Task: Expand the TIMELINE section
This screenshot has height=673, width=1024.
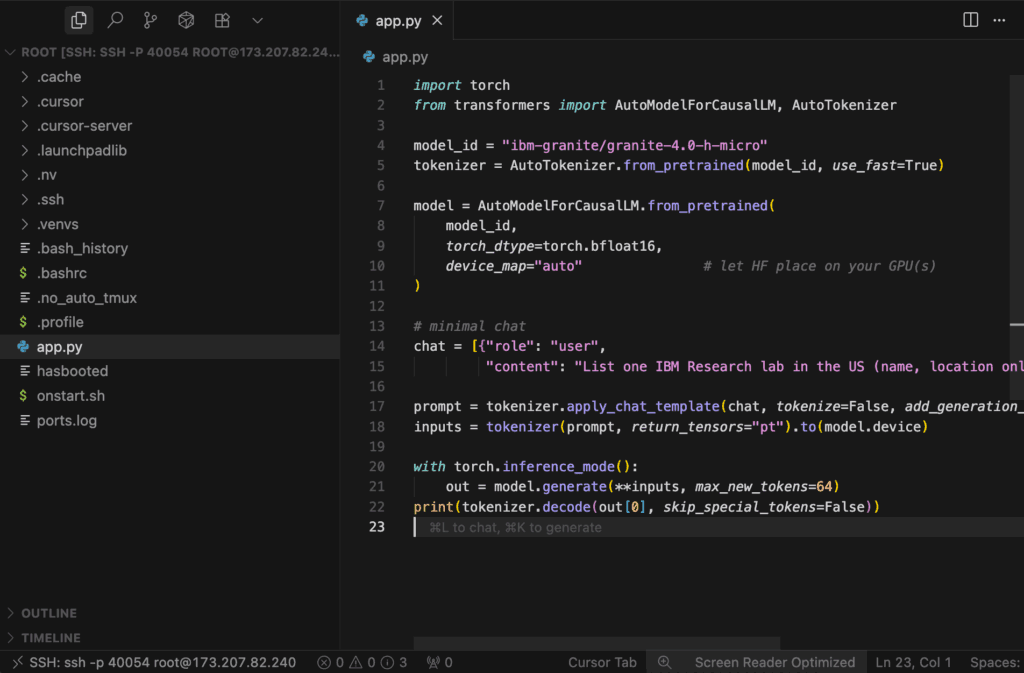Action: 50,638
